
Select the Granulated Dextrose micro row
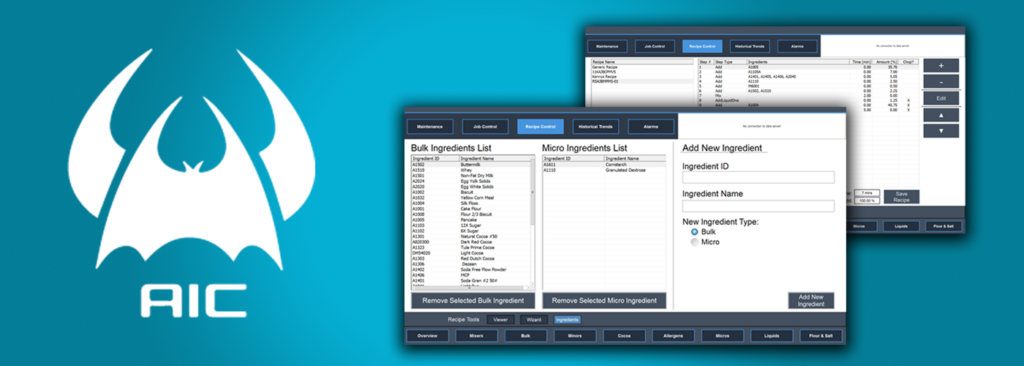604,170
